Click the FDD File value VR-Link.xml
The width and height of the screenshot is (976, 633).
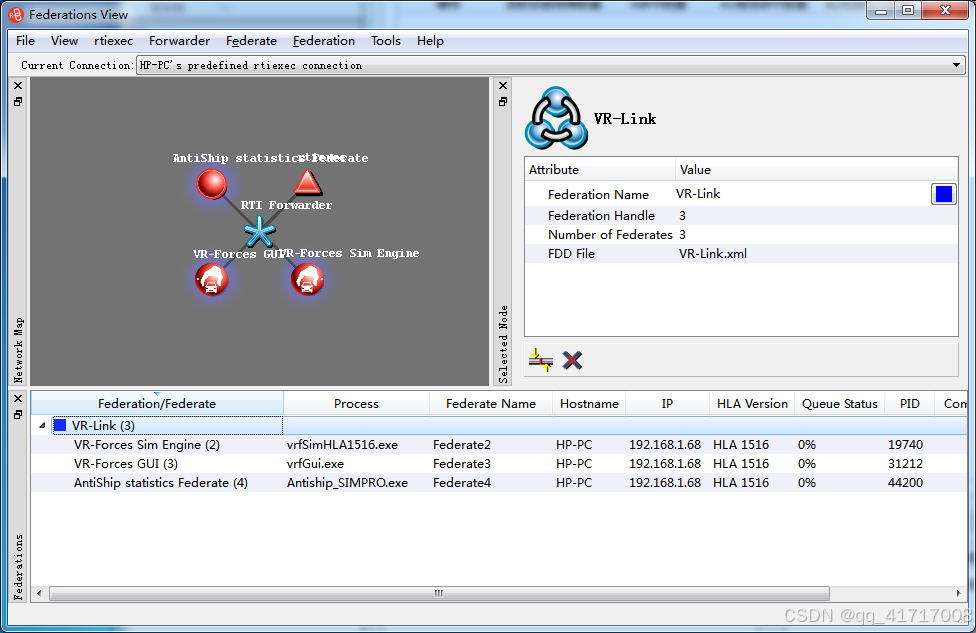point(713,253)
